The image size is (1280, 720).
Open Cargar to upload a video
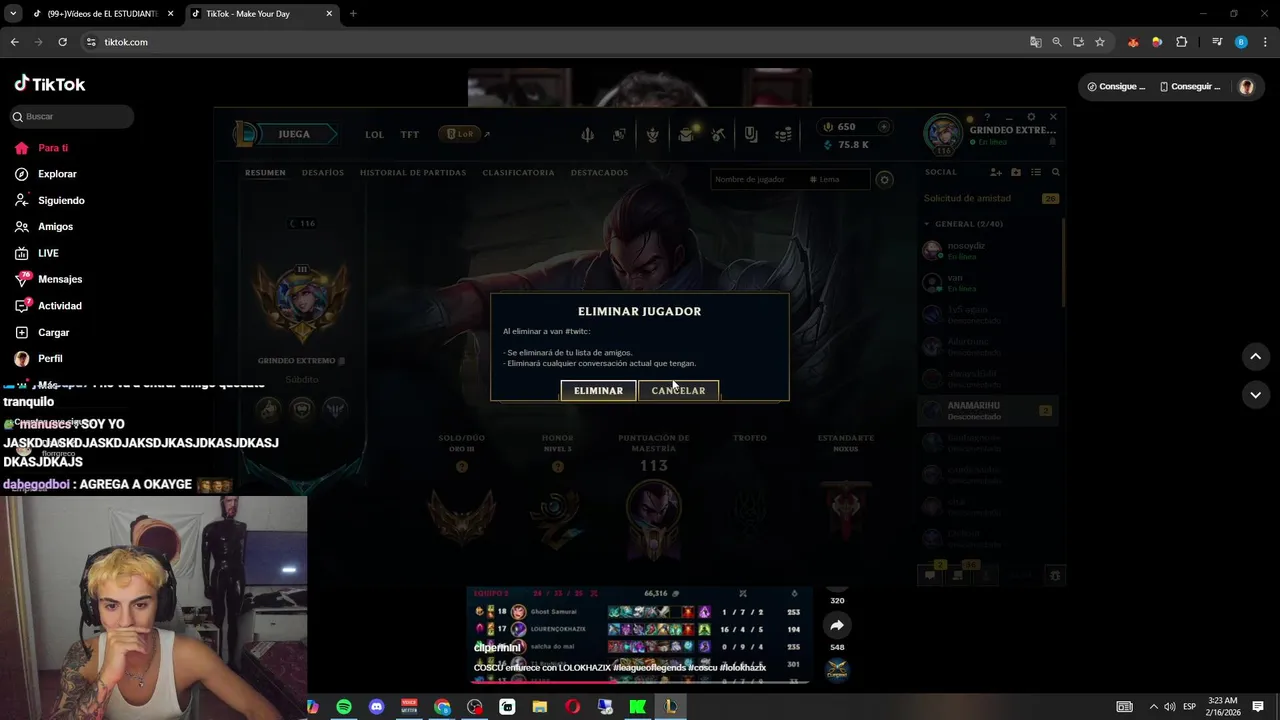(x=43, y=332)
